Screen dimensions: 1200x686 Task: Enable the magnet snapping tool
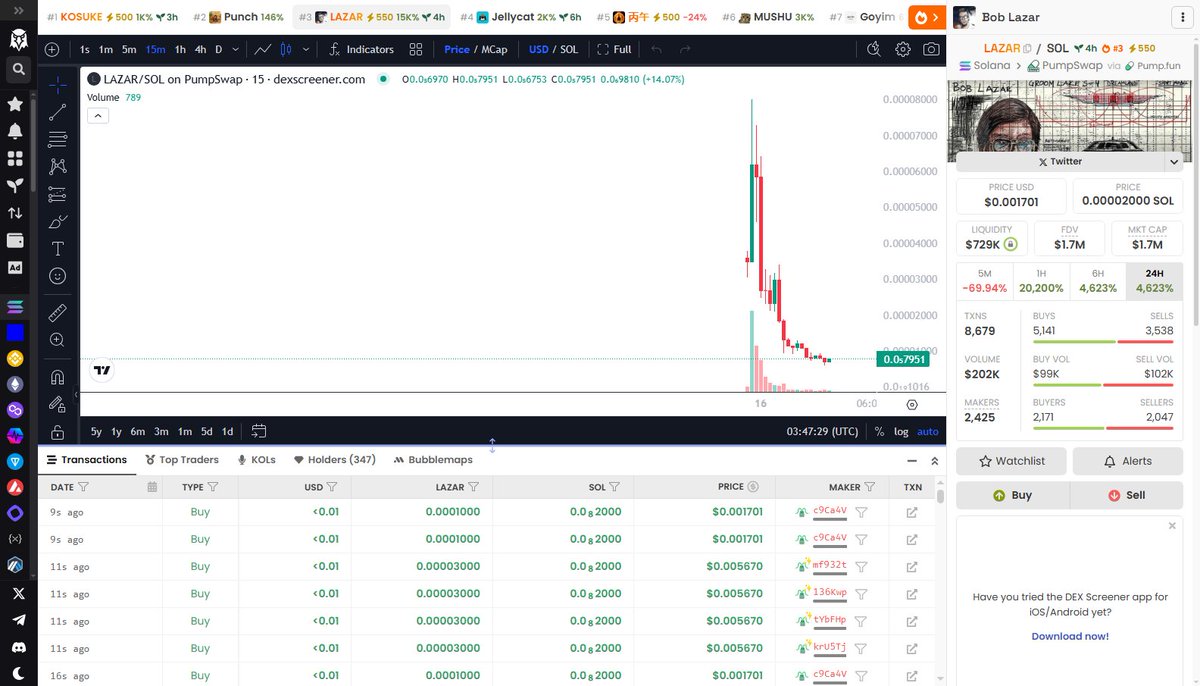click(x=57, y=376)
